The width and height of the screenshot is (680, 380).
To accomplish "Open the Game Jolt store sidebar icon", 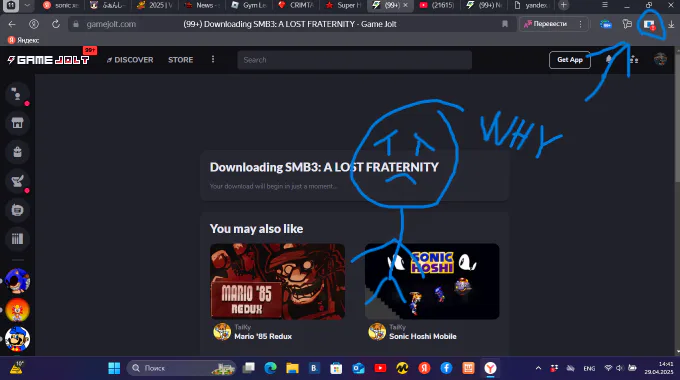I will tap(17, 123).
